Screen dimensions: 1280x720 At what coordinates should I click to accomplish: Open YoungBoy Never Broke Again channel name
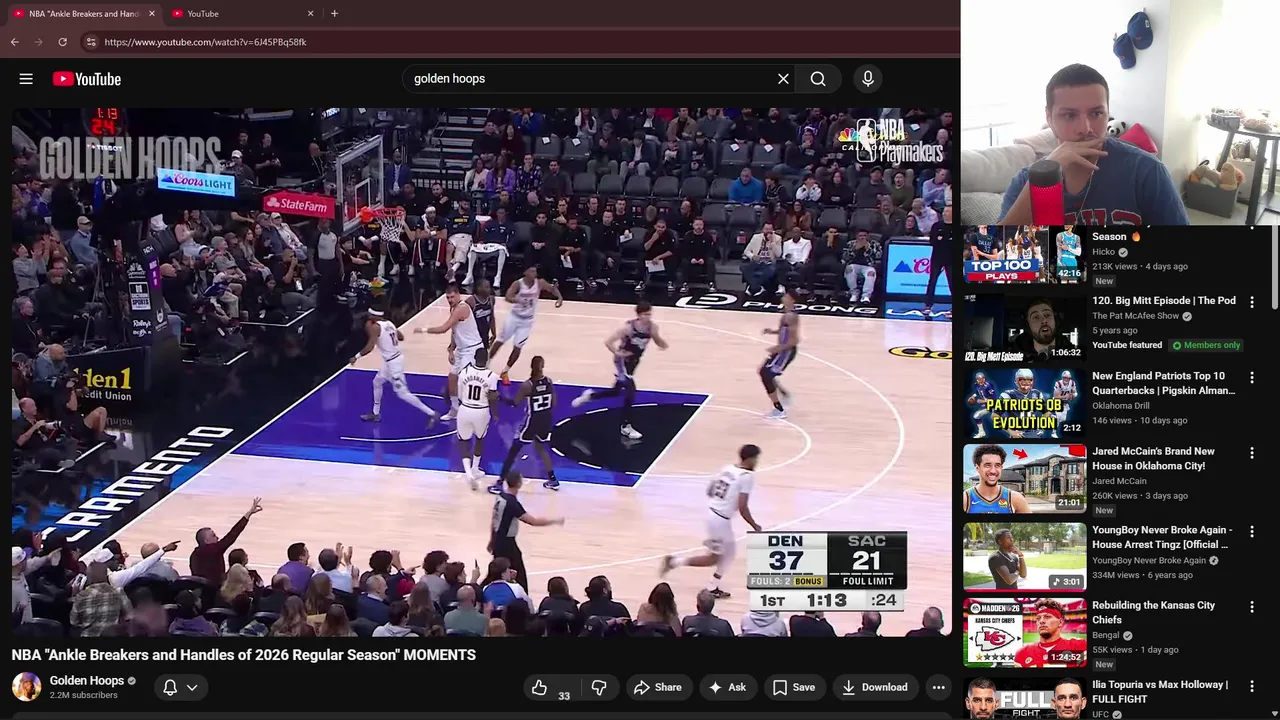click(x=1148, y=560)
